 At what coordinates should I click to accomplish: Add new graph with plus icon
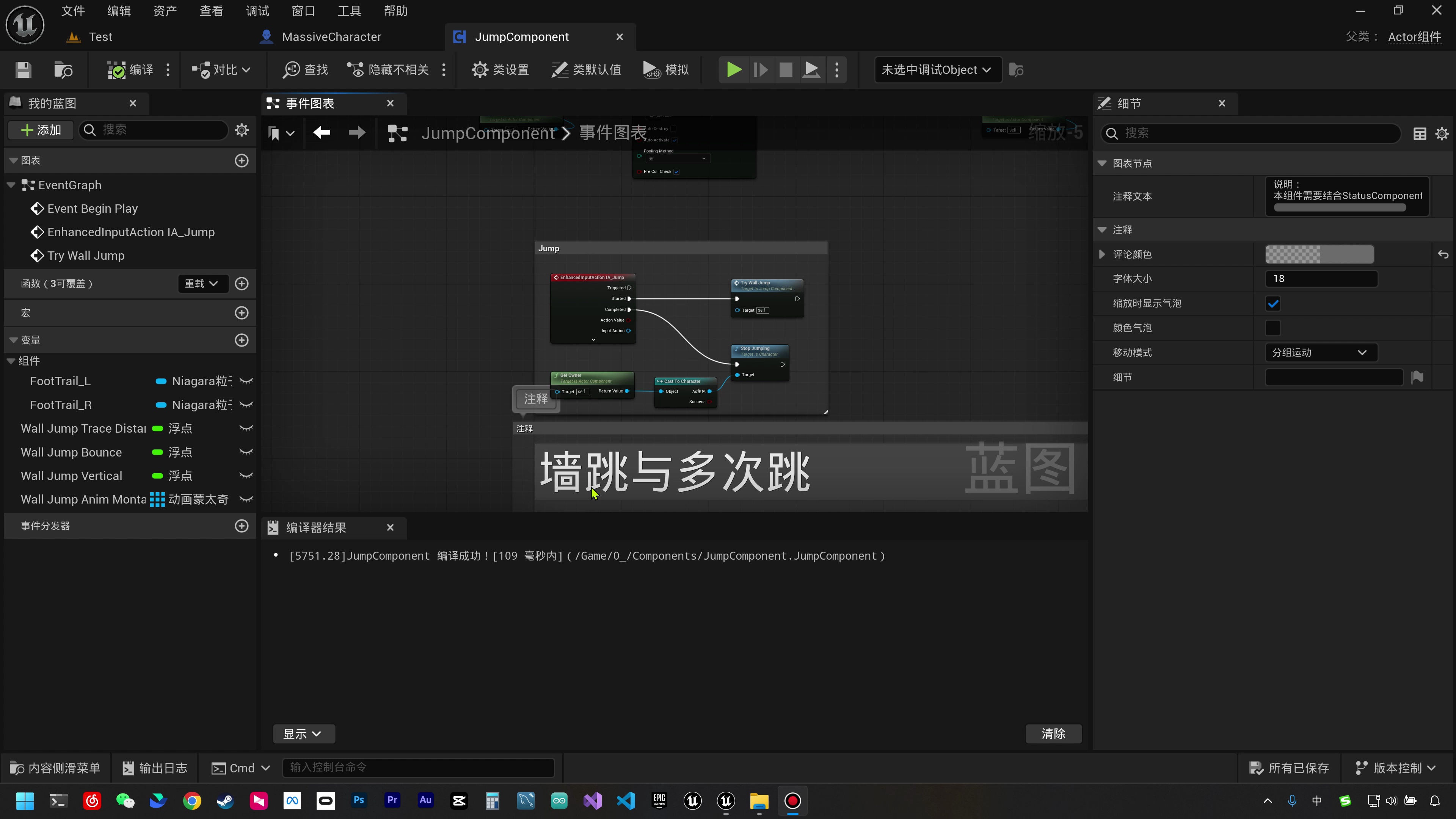point(242,160)
